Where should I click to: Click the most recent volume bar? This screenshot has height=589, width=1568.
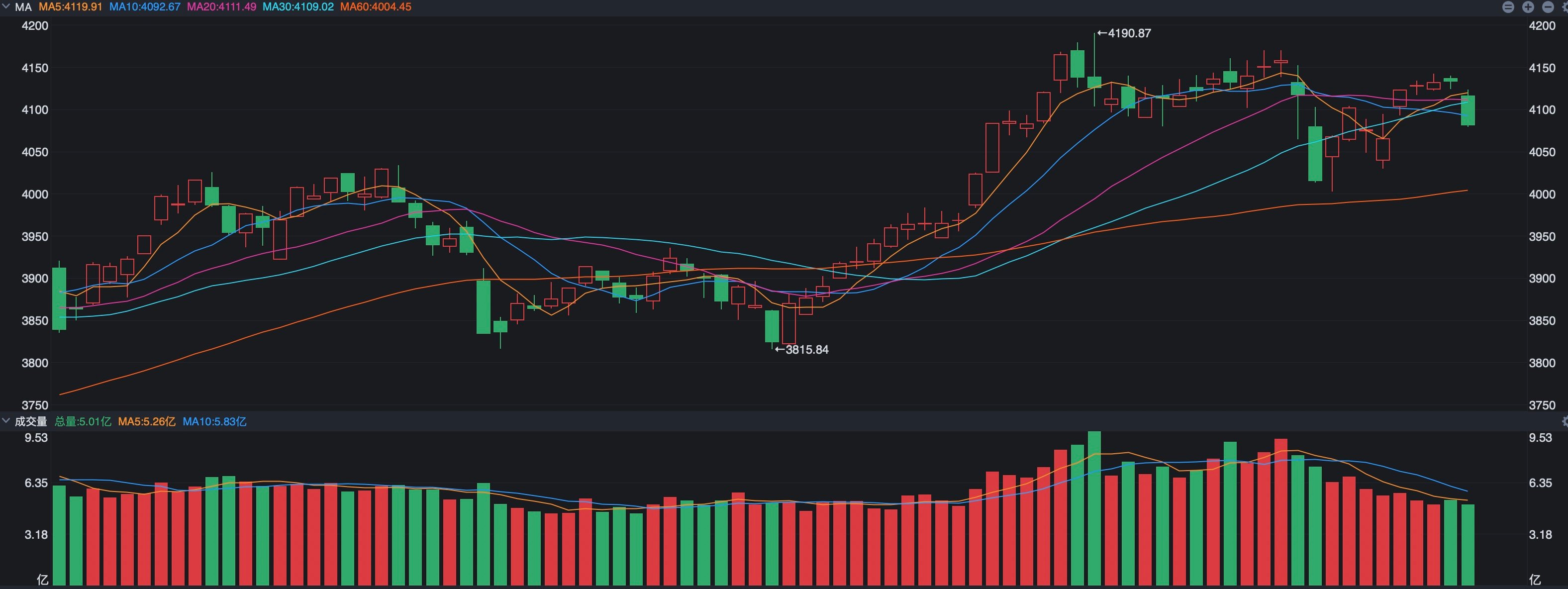click(1468, 545)
